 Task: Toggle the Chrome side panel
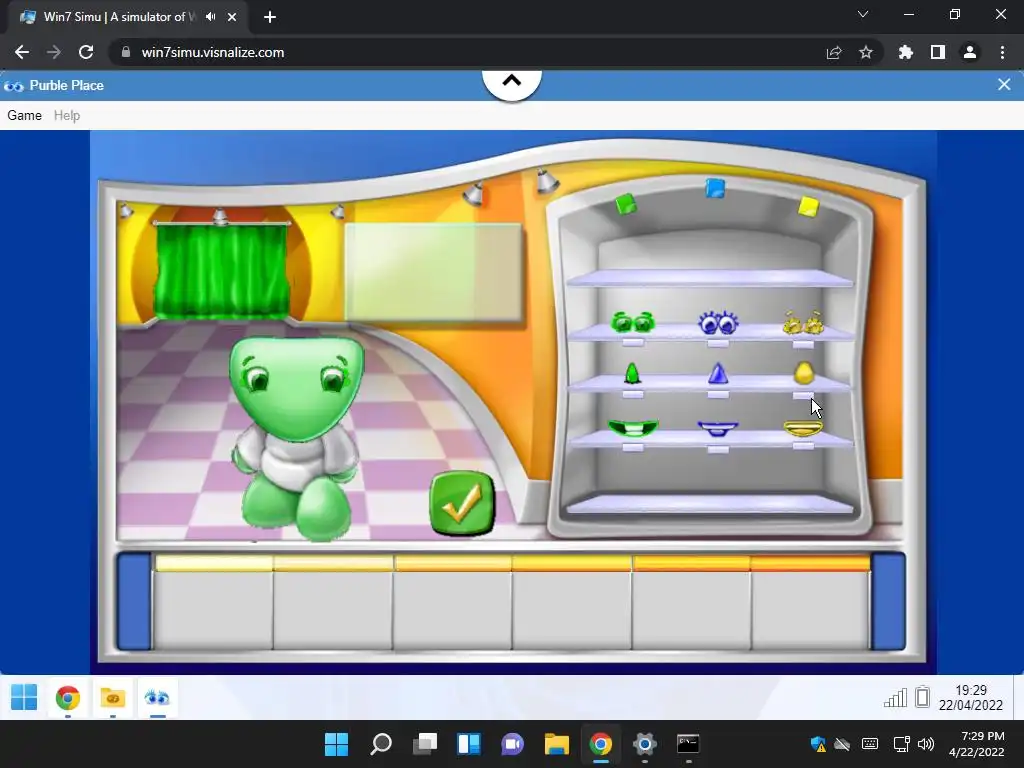(x=938, y=52)
